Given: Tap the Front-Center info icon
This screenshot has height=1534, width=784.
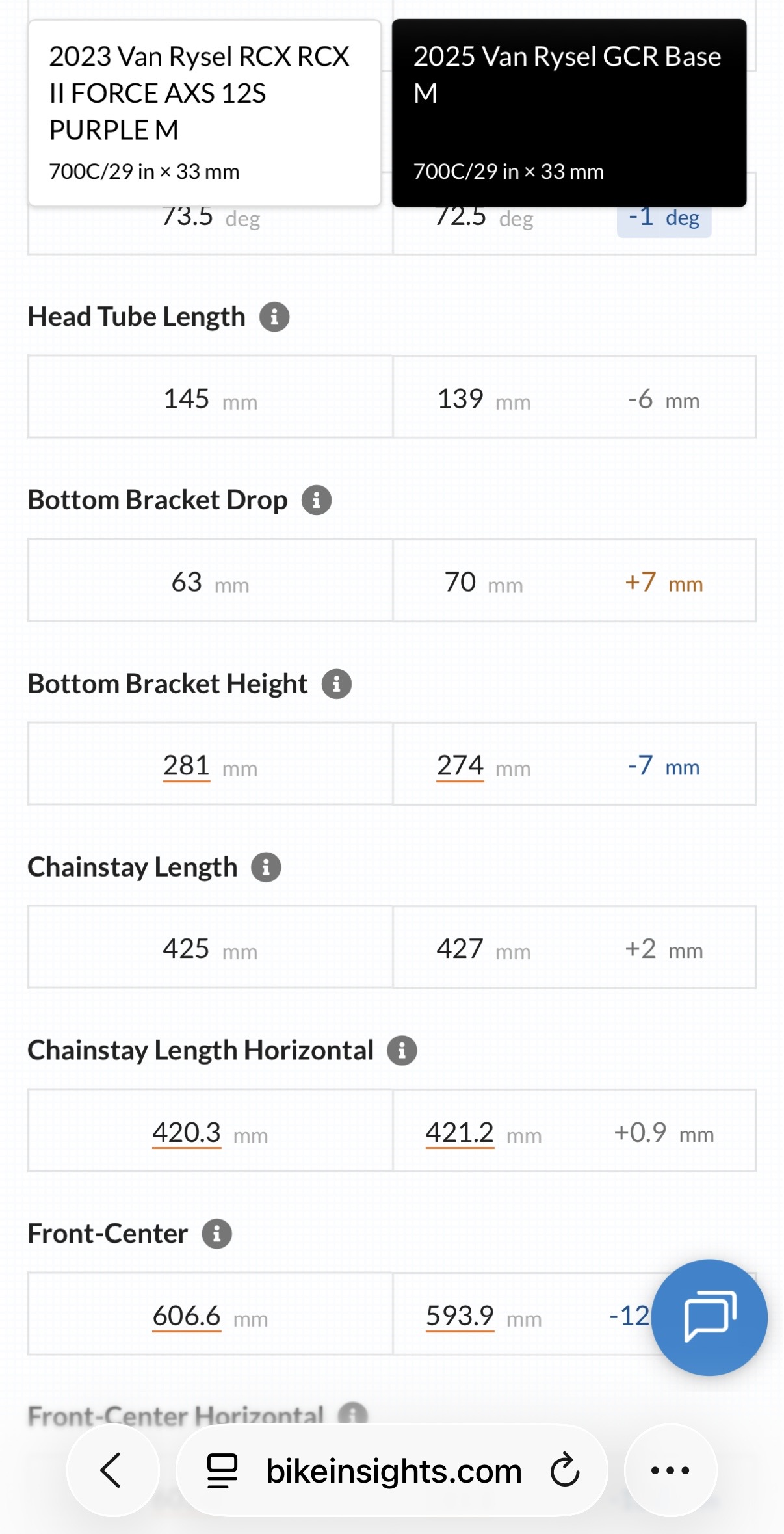Looking at the screenshot, I should (216, 1234).
